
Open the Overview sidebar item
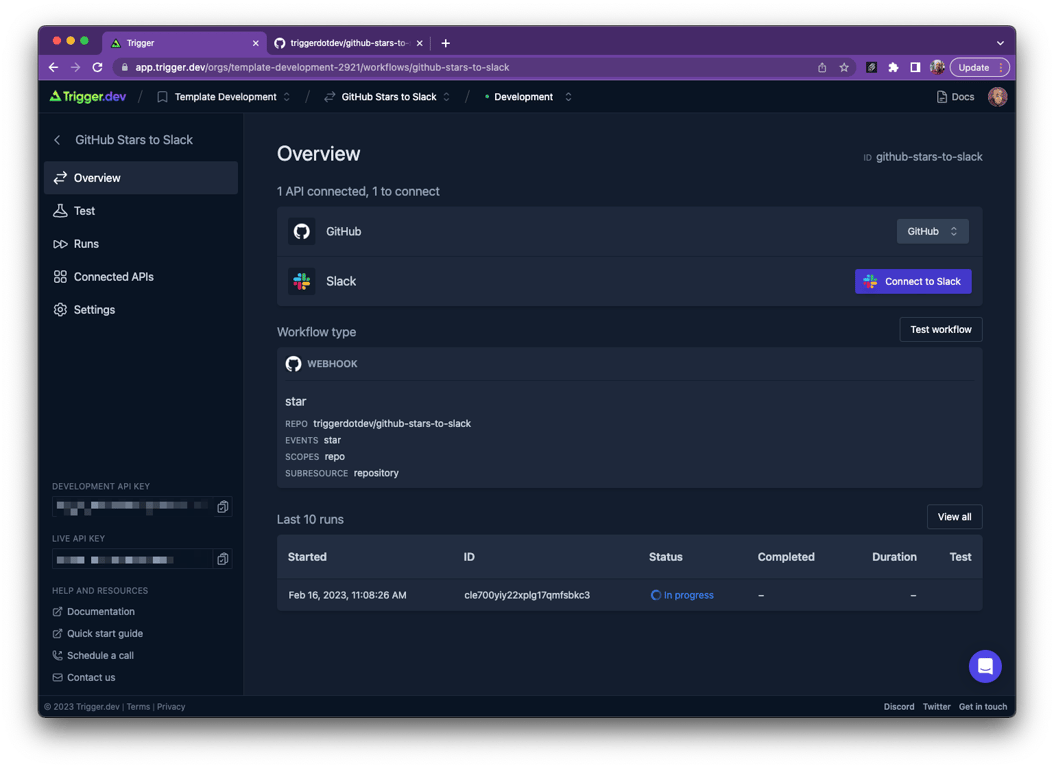(140, 178)
